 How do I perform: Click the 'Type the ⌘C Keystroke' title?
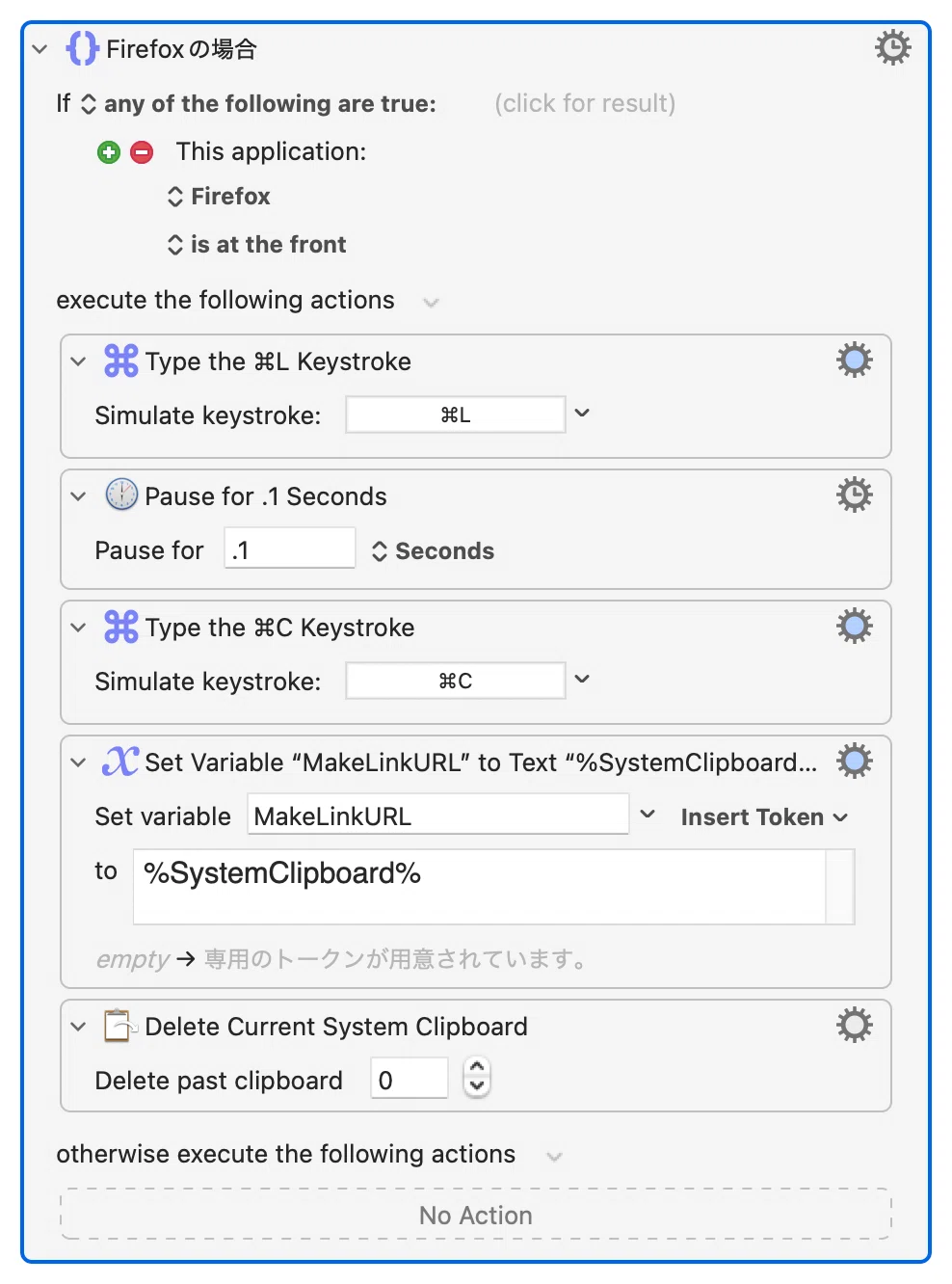(x=279, y=628)
